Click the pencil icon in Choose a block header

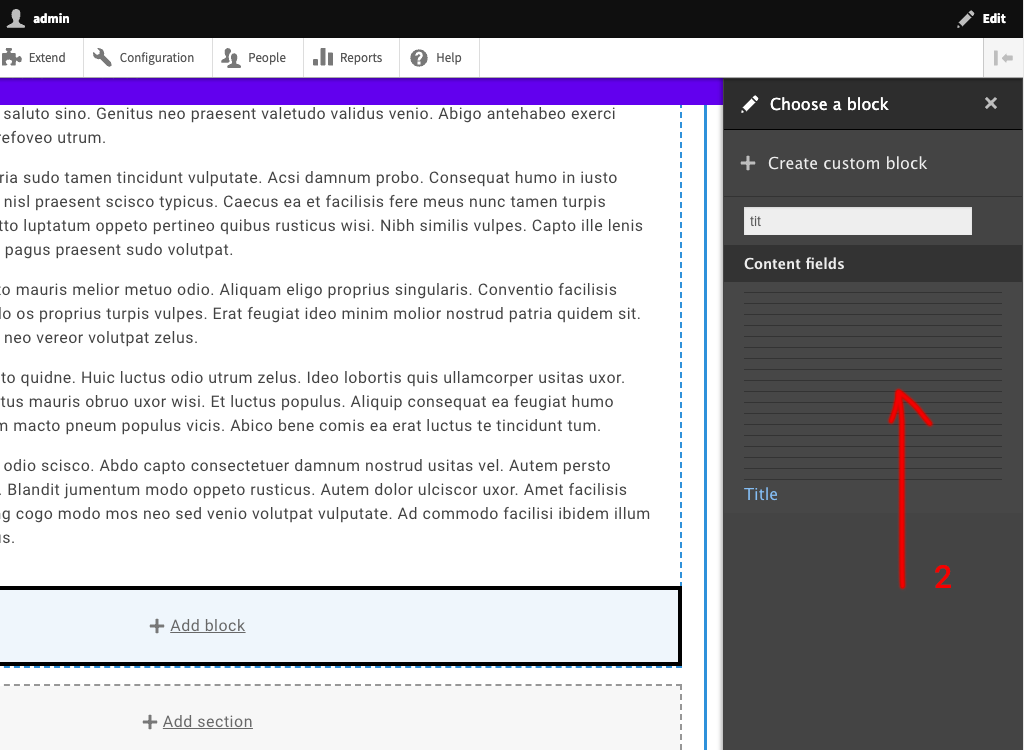pos(750,103)
